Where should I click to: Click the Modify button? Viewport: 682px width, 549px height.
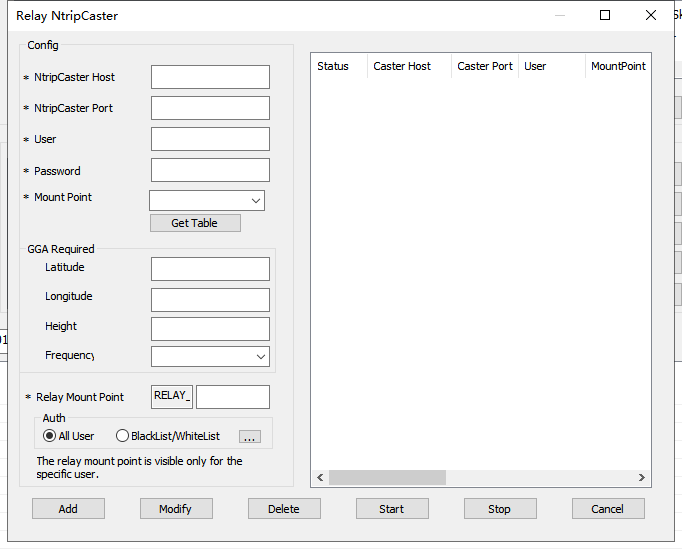176,509
